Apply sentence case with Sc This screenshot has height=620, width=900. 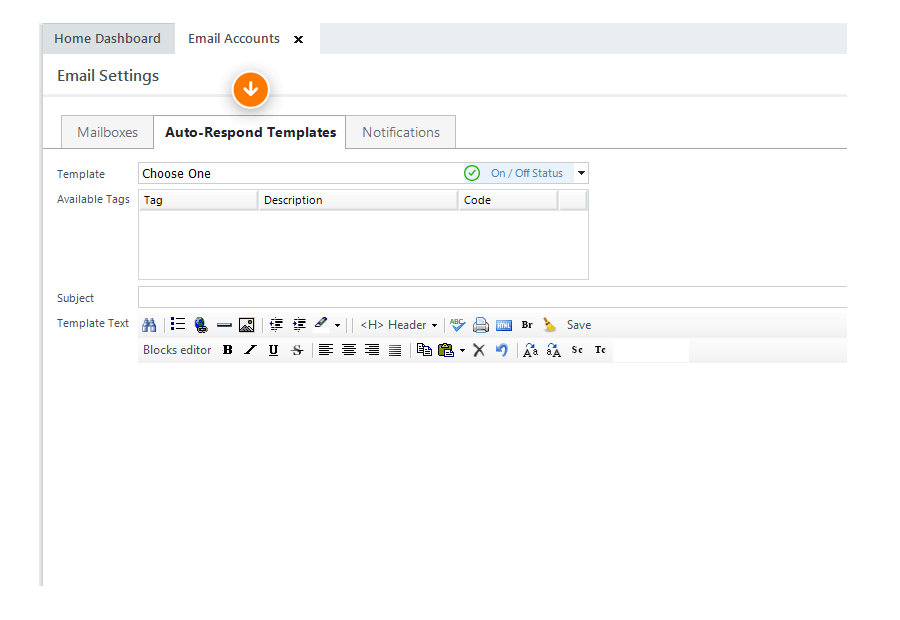[577, 350]
